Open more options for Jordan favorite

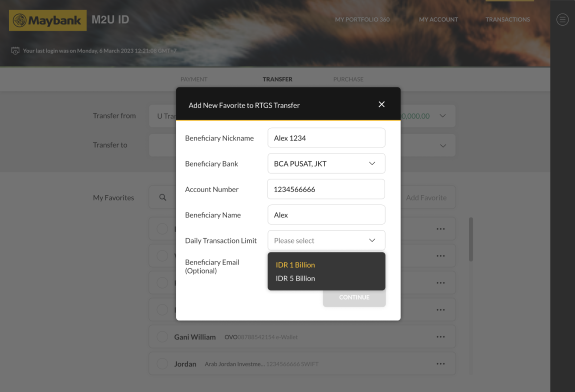click(x=440, y=364)
